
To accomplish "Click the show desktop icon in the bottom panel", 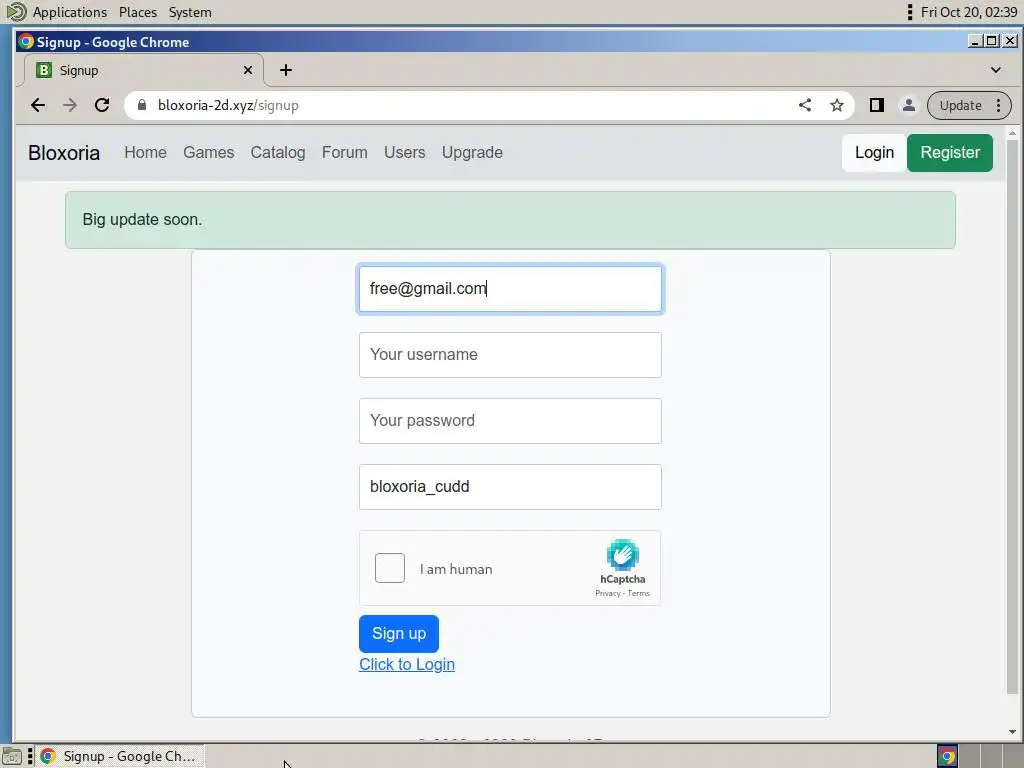I will [x=12, y=756].
